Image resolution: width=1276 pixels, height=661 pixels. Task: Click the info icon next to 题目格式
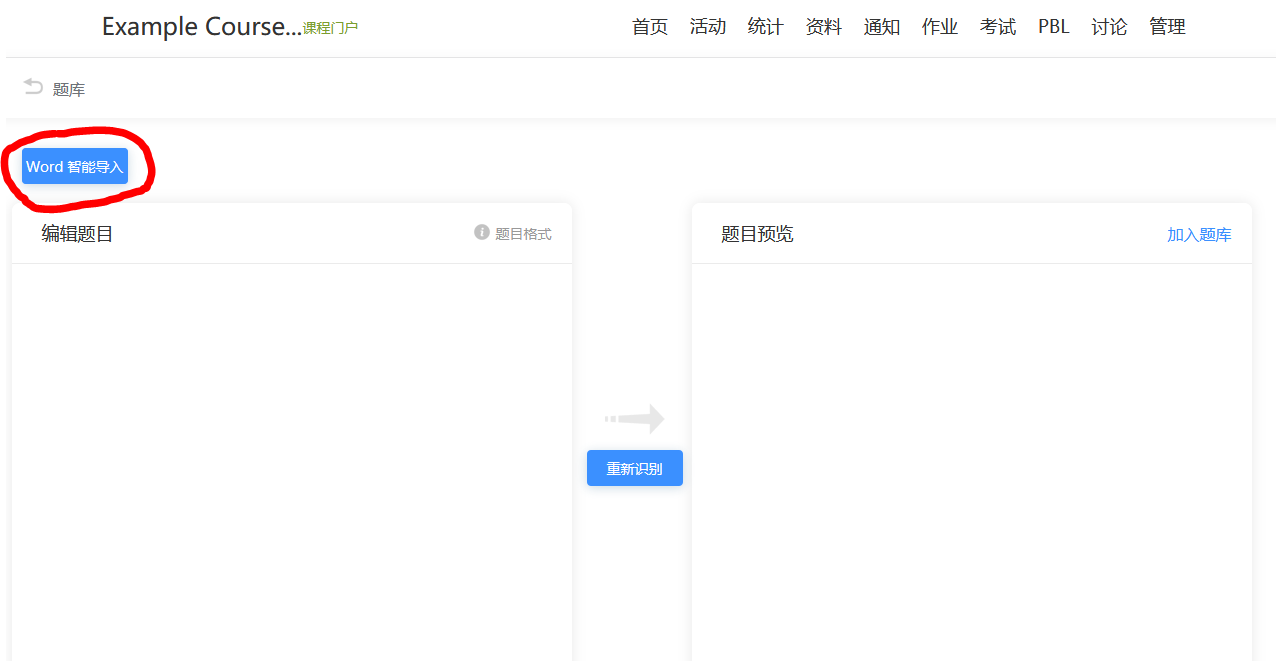pos(482,233)
